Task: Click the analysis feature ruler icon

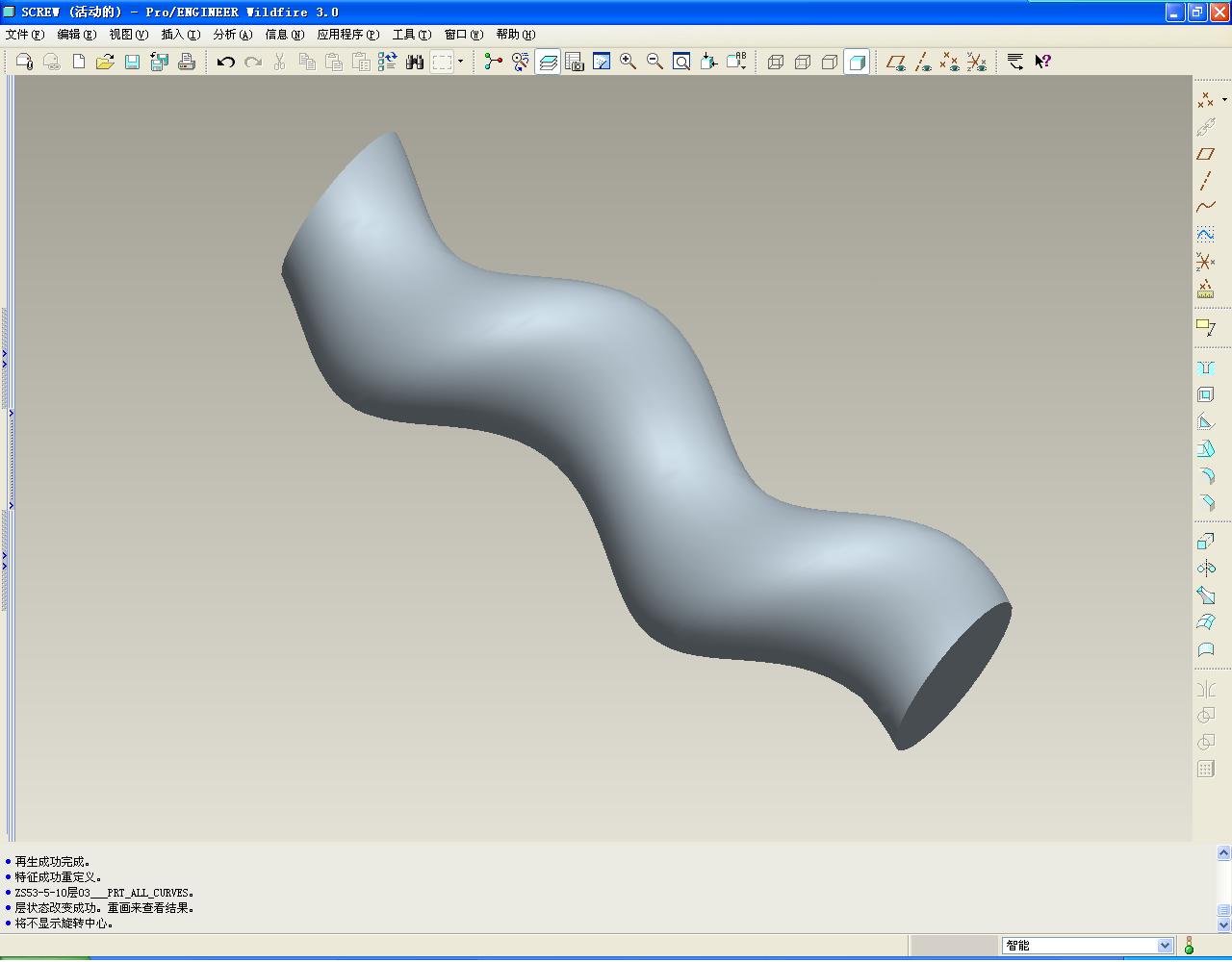Action: 1205,289
